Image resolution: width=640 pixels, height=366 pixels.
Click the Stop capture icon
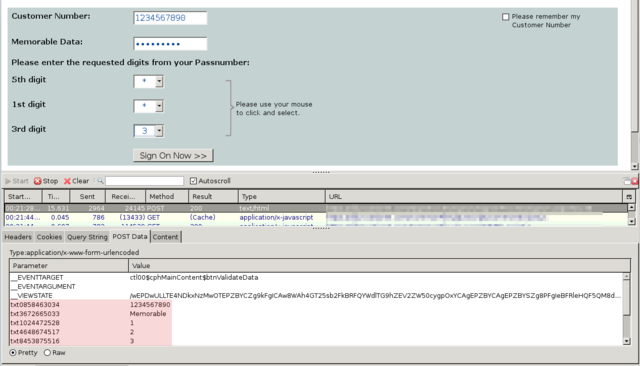[38, 181]
